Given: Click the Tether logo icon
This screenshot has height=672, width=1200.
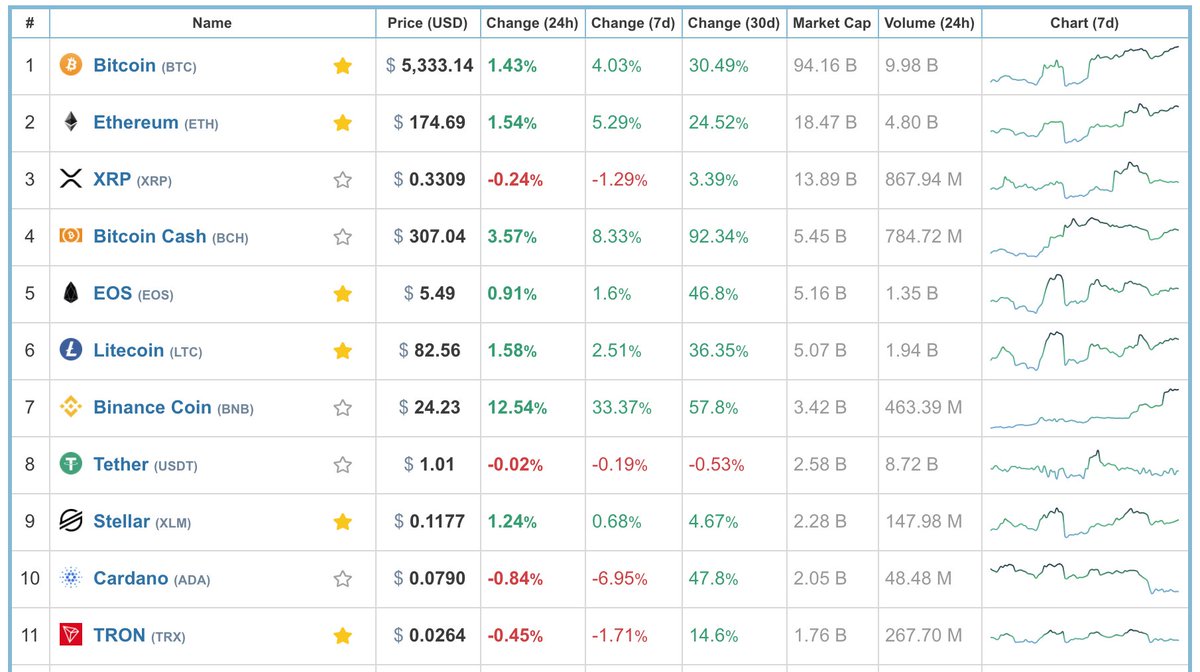Looking at the screenshot, I should click(70, 465).
